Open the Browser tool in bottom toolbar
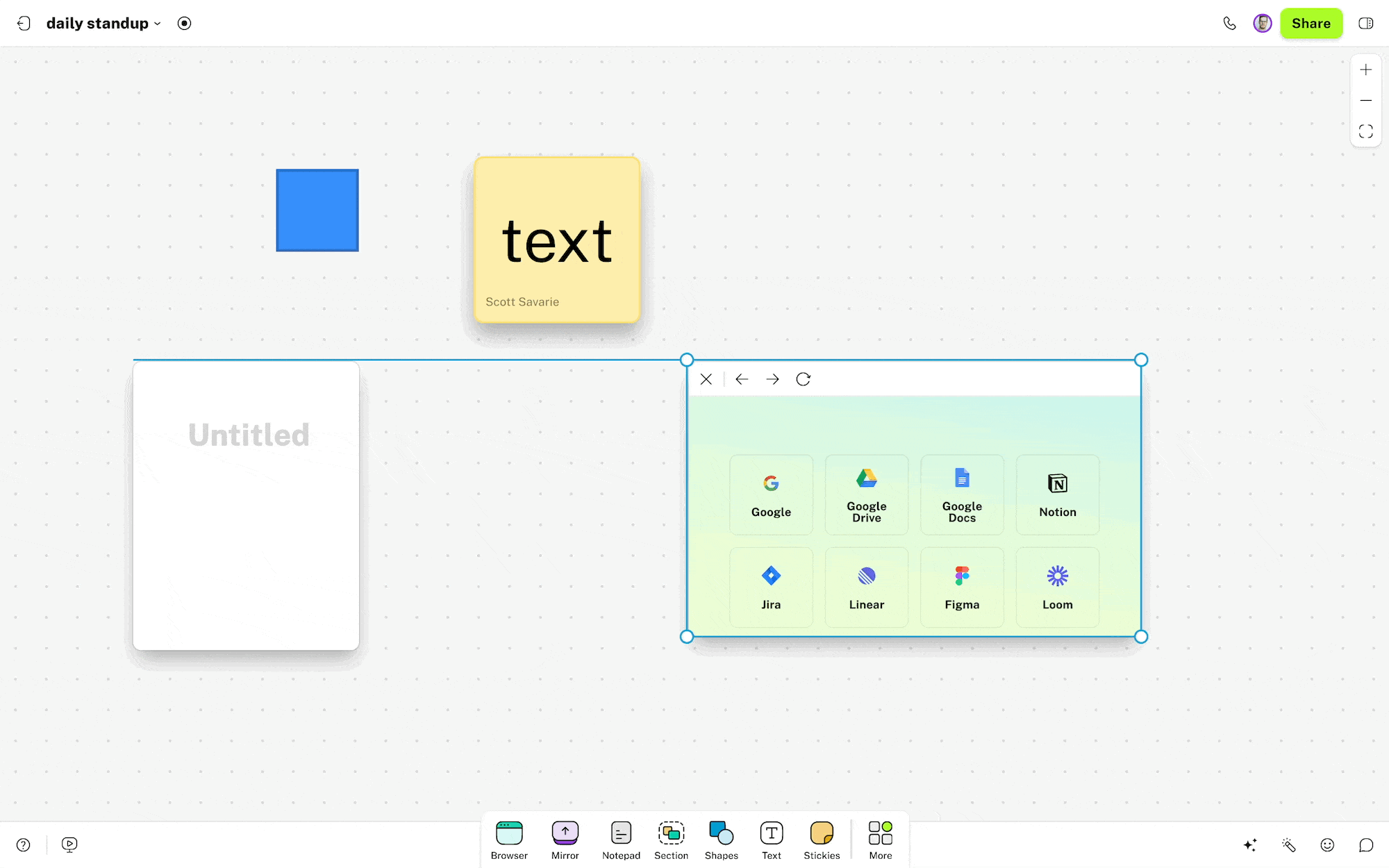Image resolution: width=1389 pixels, height=868 pixels. pos(509,840)
